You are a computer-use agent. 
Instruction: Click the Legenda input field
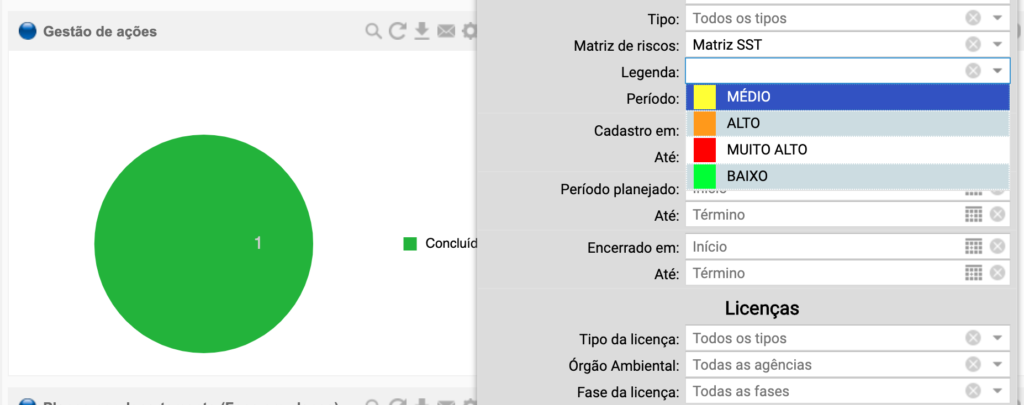[820, 71]
